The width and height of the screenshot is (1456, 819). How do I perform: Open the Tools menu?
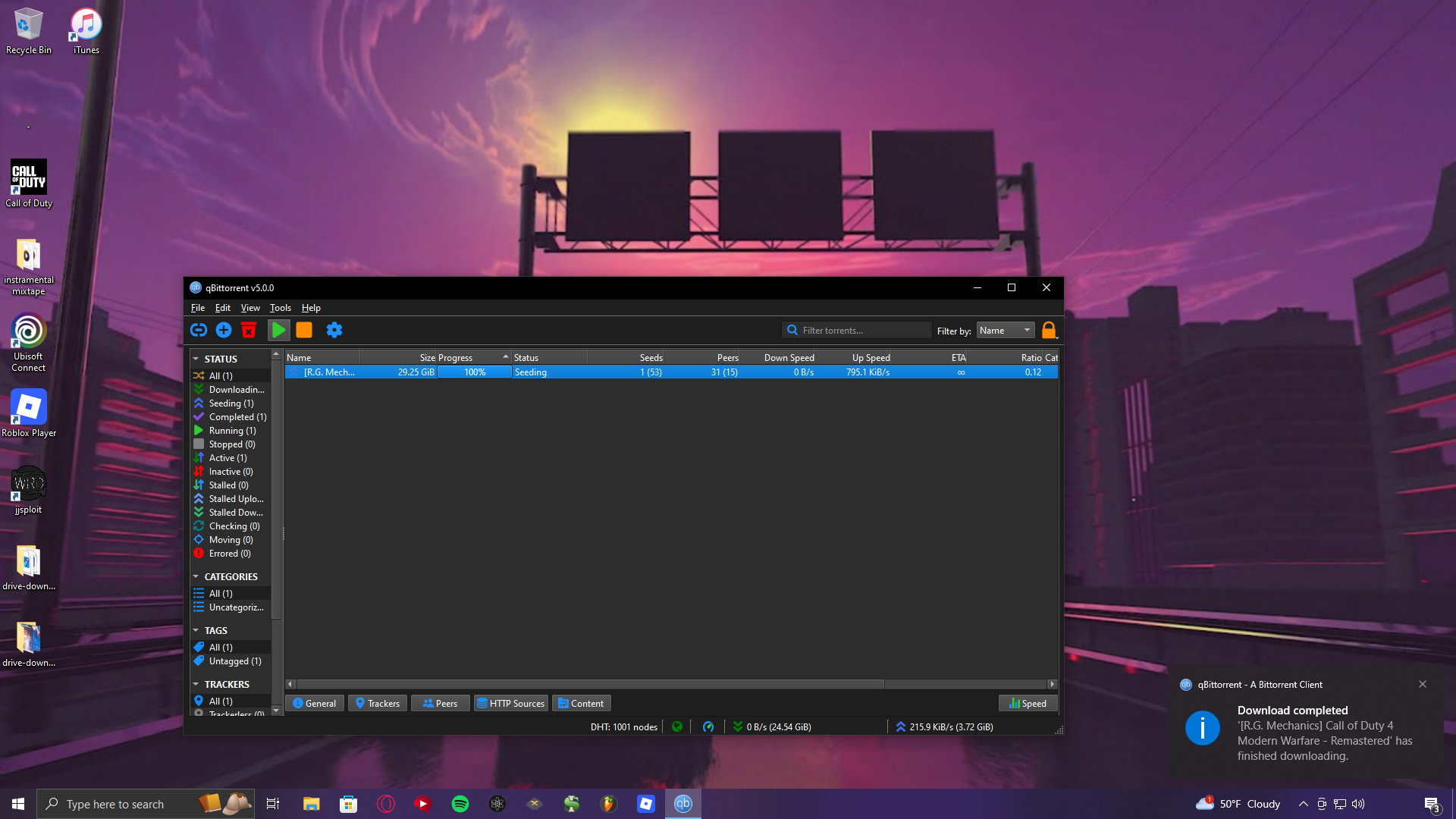pyautogui.click(x=280, y=308)
